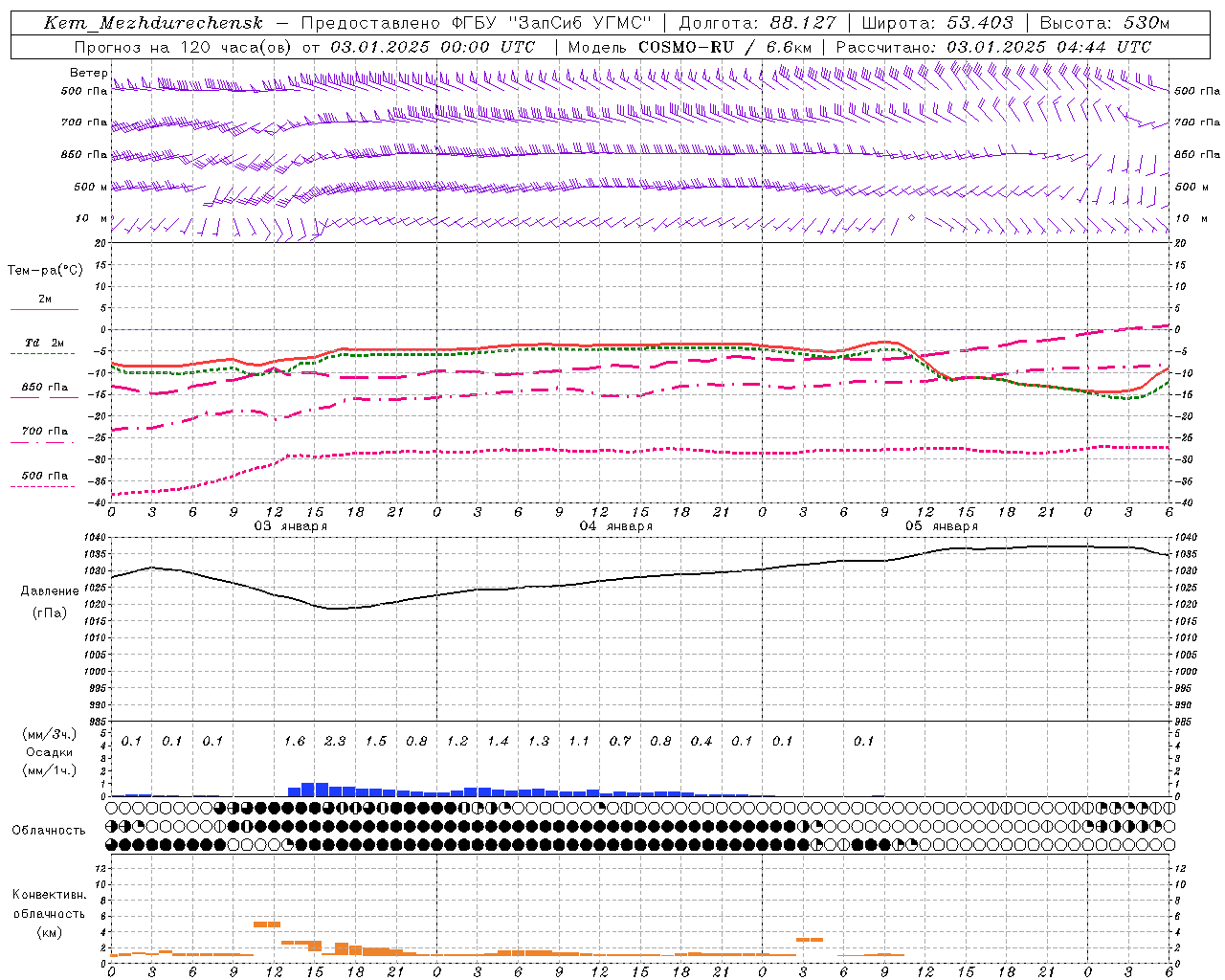Viewport: 1225px width, 980px height.
Task: Click the "04 января" date label
Action: click(616, 526)
